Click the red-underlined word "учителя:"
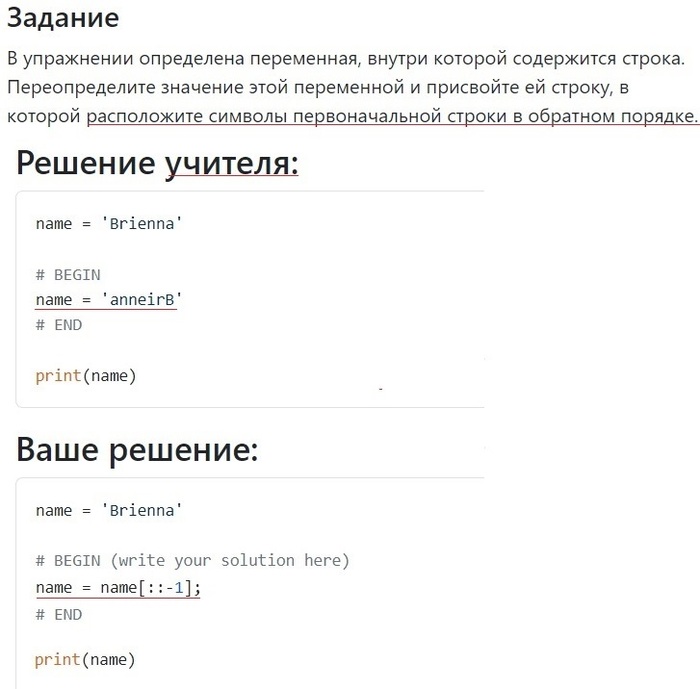 (x=231, y=162)
